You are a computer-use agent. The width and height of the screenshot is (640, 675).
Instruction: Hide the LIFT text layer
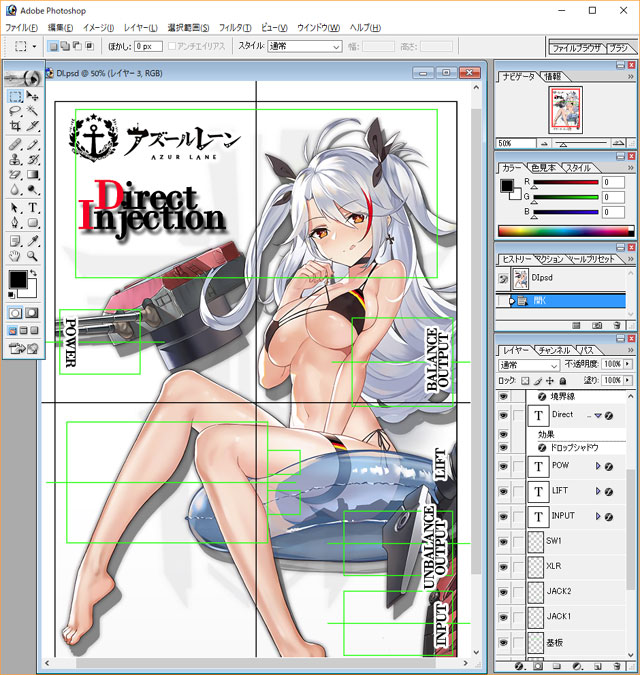[x=503, y=492]
